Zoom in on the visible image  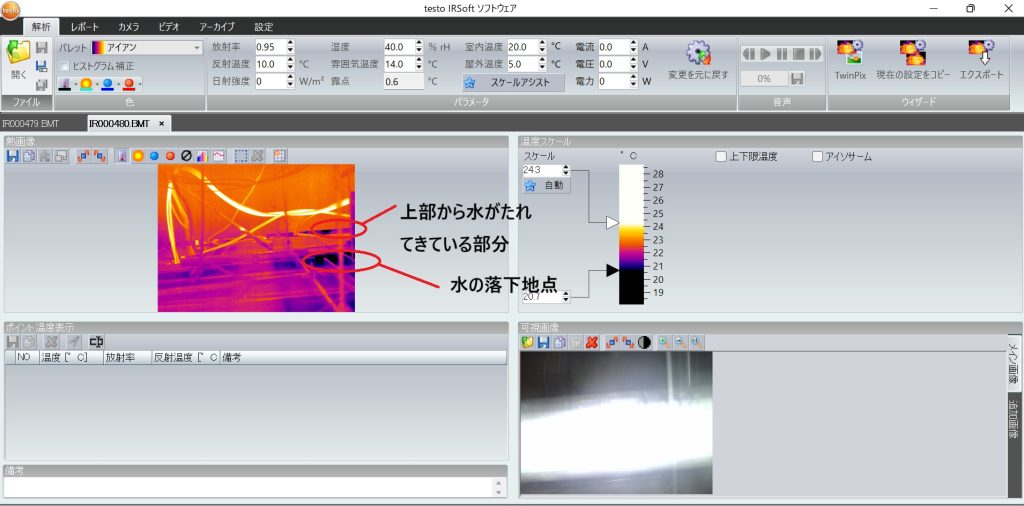(x=664, y=342)
